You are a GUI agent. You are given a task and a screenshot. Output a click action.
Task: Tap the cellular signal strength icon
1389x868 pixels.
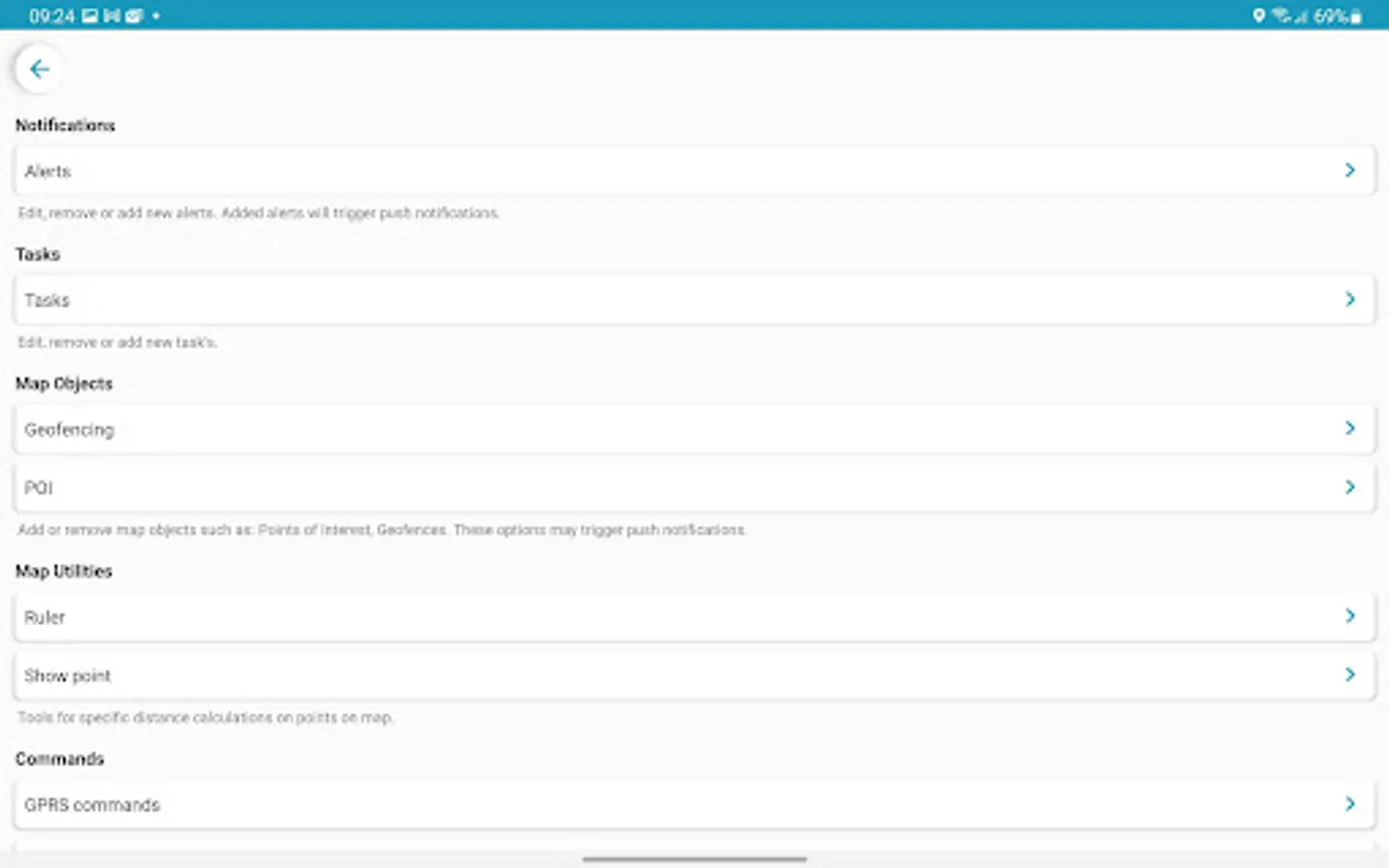point(1300,14)
